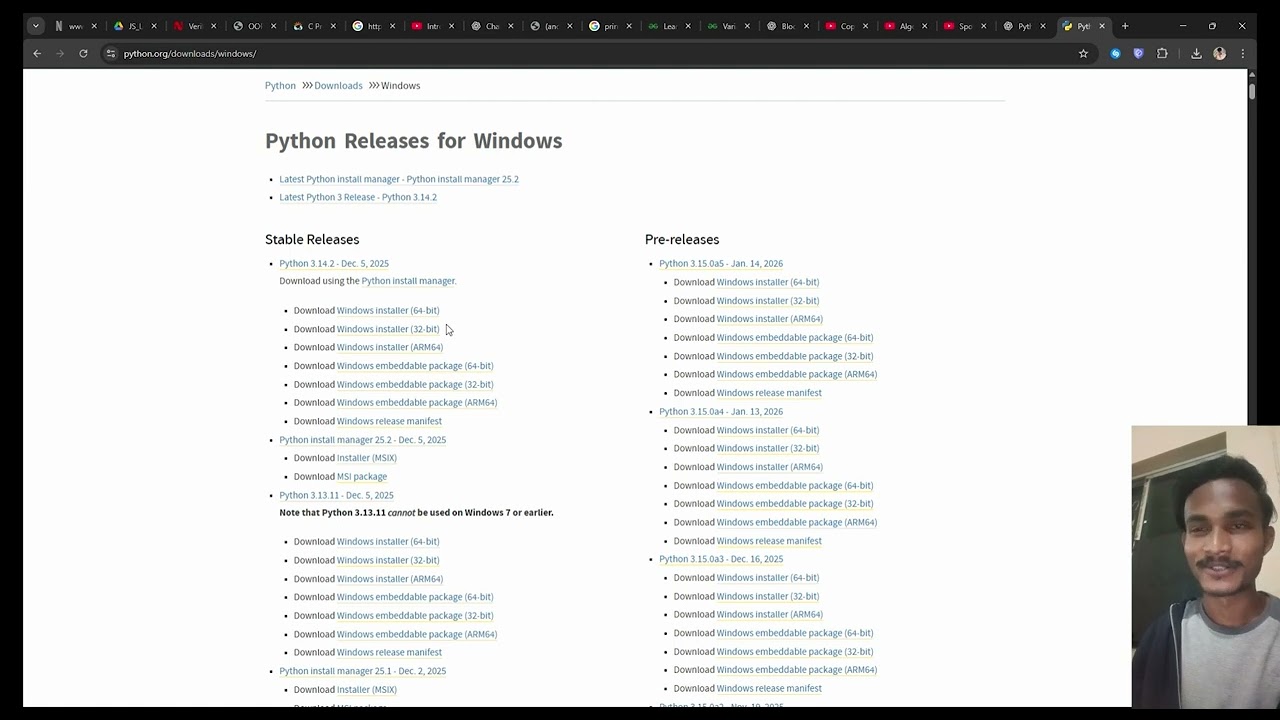Download Python 3.15.0a4 Windows installer (32-bit)
Viewport: 1280px width, 720px height.
[x=768, y=448]
